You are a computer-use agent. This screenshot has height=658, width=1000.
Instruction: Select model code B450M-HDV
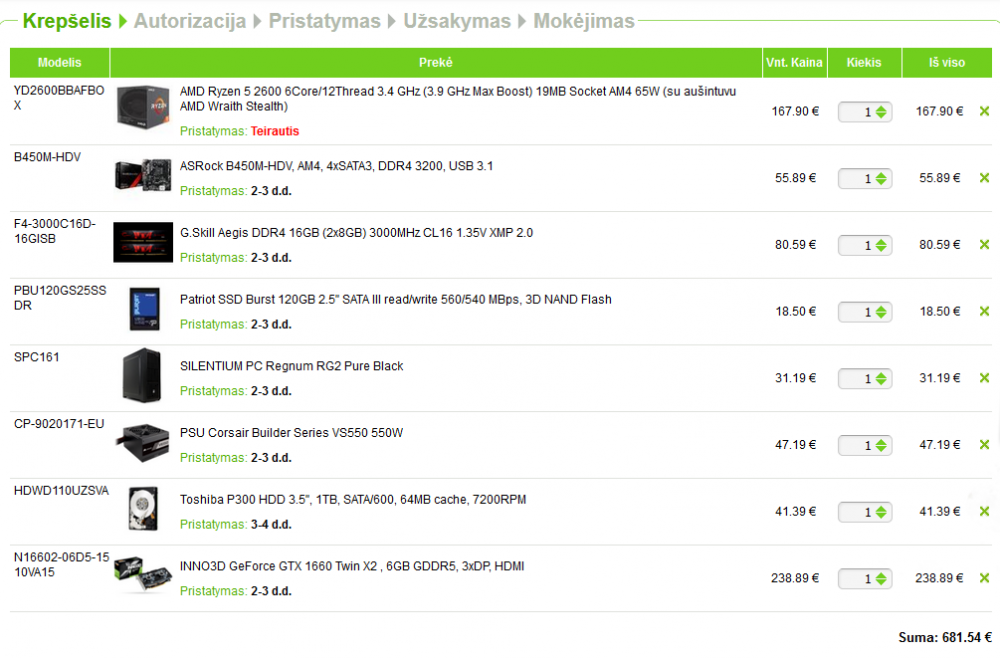point(47,157)
